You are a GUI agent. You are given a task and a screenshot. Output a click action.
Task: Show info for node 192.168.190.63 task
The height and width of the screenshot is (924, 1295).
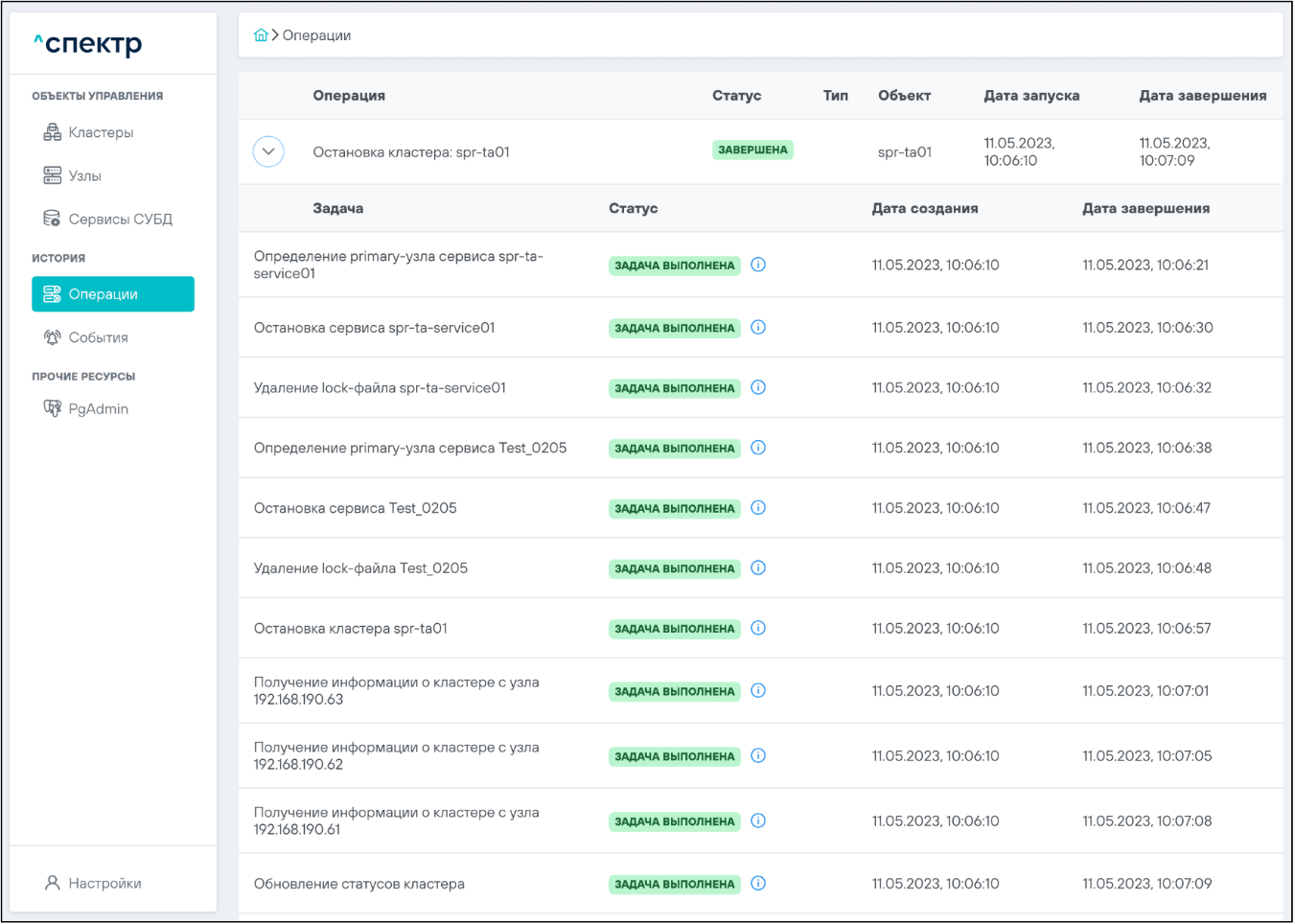click(x=758, y=691)
